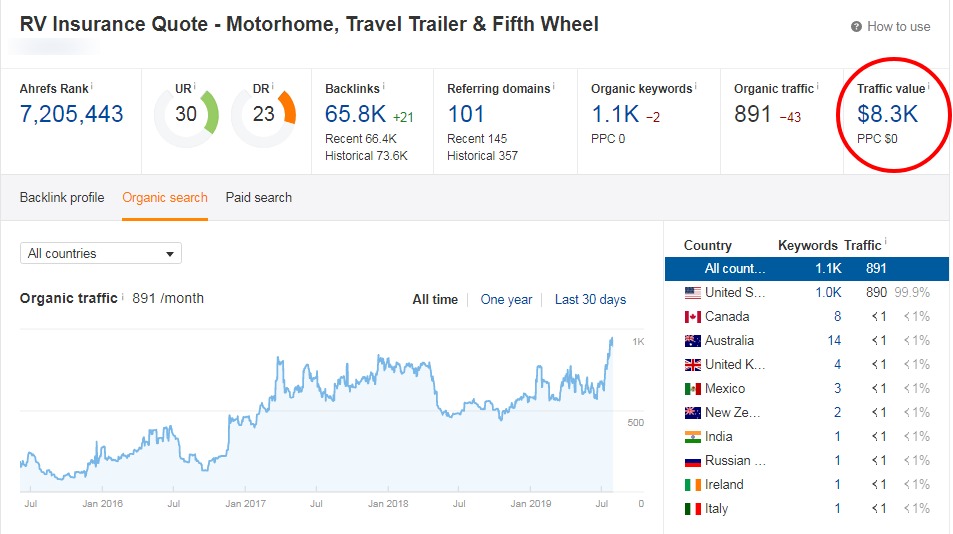Image resolution: width=953 pixels, height=534 pixels.
Task: Click the India flag icon
Action: click(x=693, y=437)
